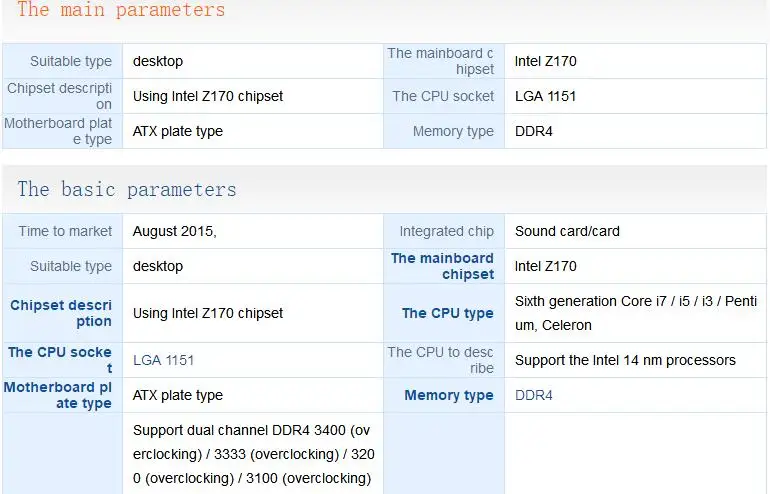
Task: Open "The CPU type" link
Action: click(447, 313)
